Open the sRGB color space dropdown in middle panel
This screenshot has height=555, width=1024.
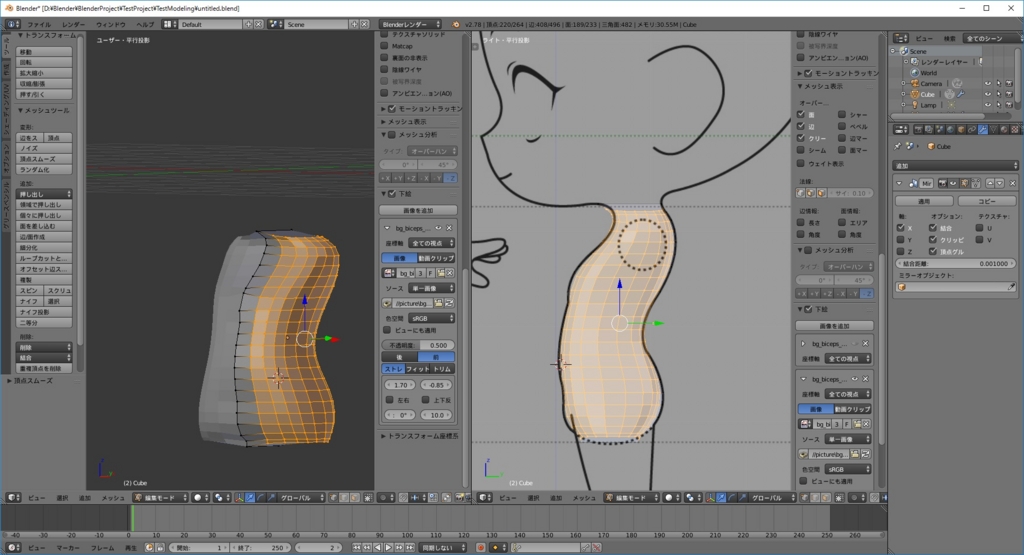pos(432,318)
